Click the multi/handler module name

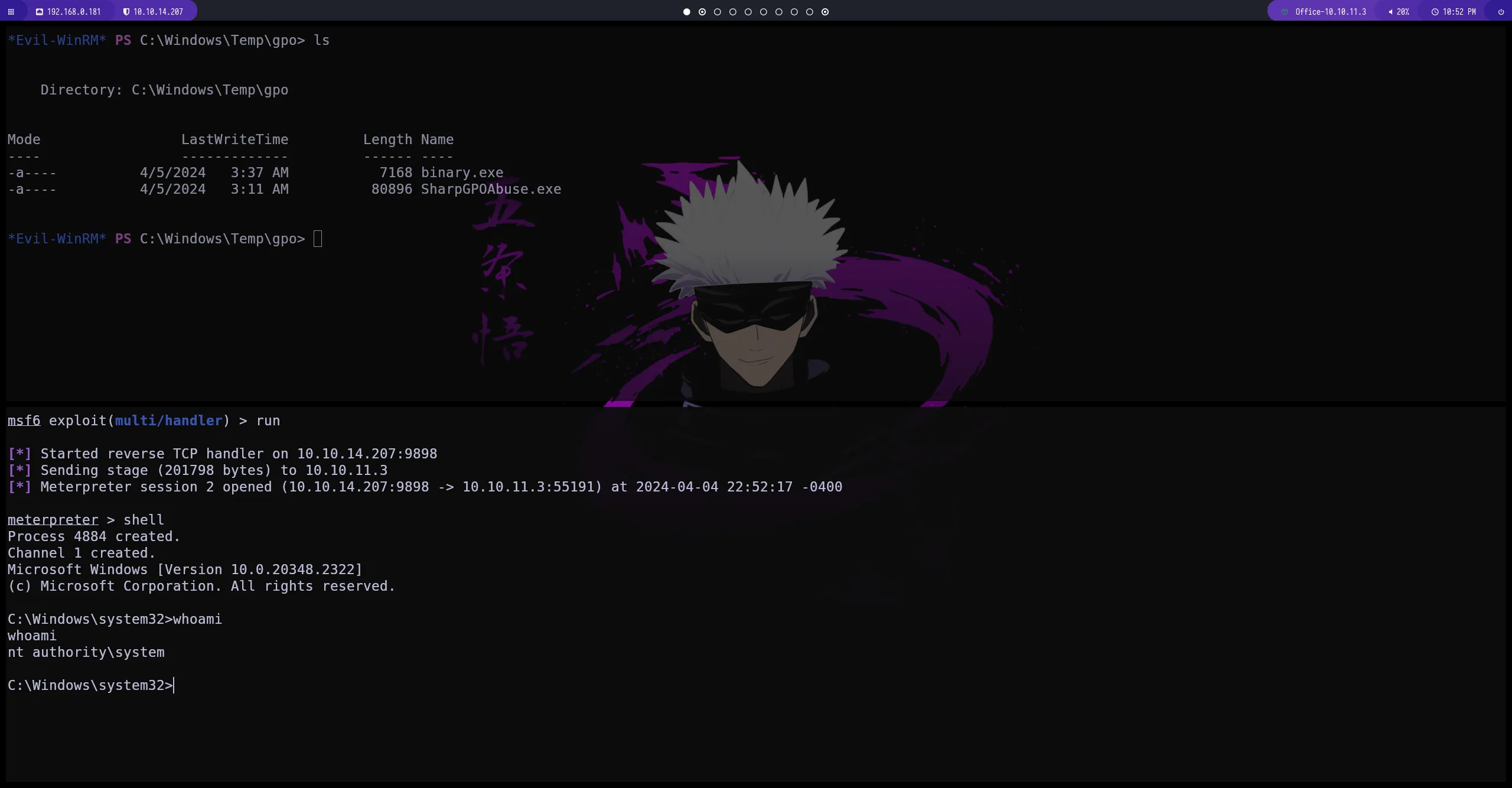(168, 421)
